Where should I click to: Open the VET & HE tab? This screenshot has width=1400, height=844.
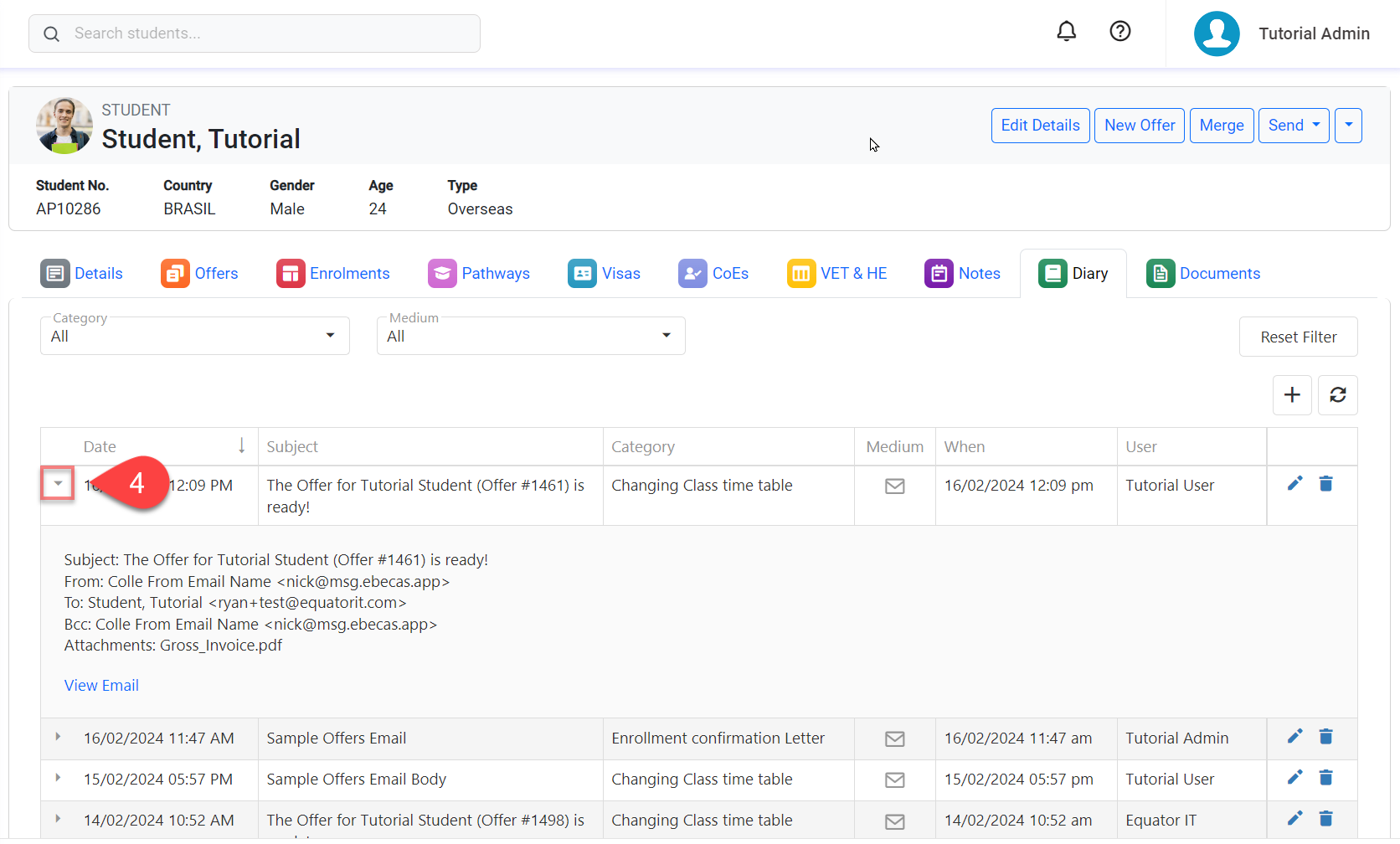pos(836,274)
